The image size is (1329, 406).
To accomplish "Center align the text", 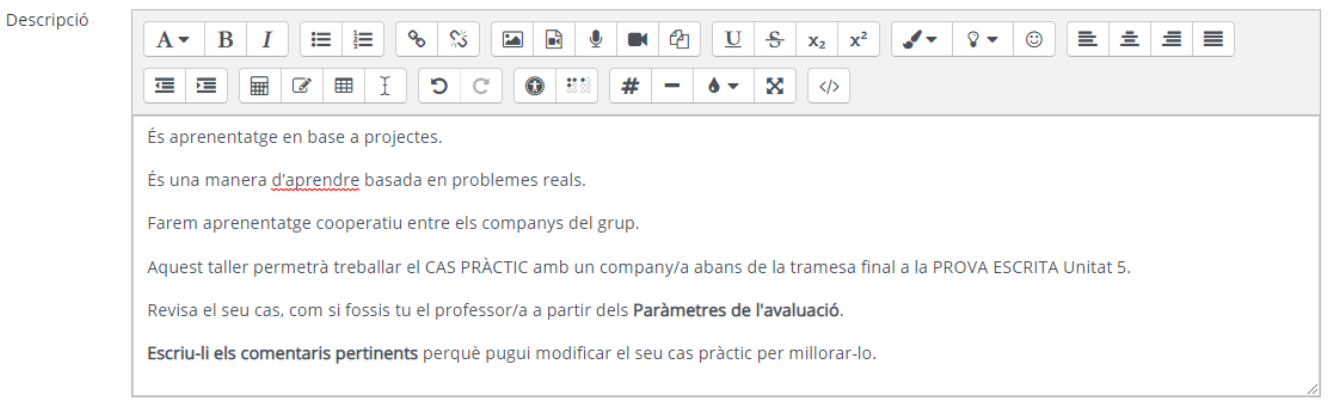I will (x=1130, y=39).
